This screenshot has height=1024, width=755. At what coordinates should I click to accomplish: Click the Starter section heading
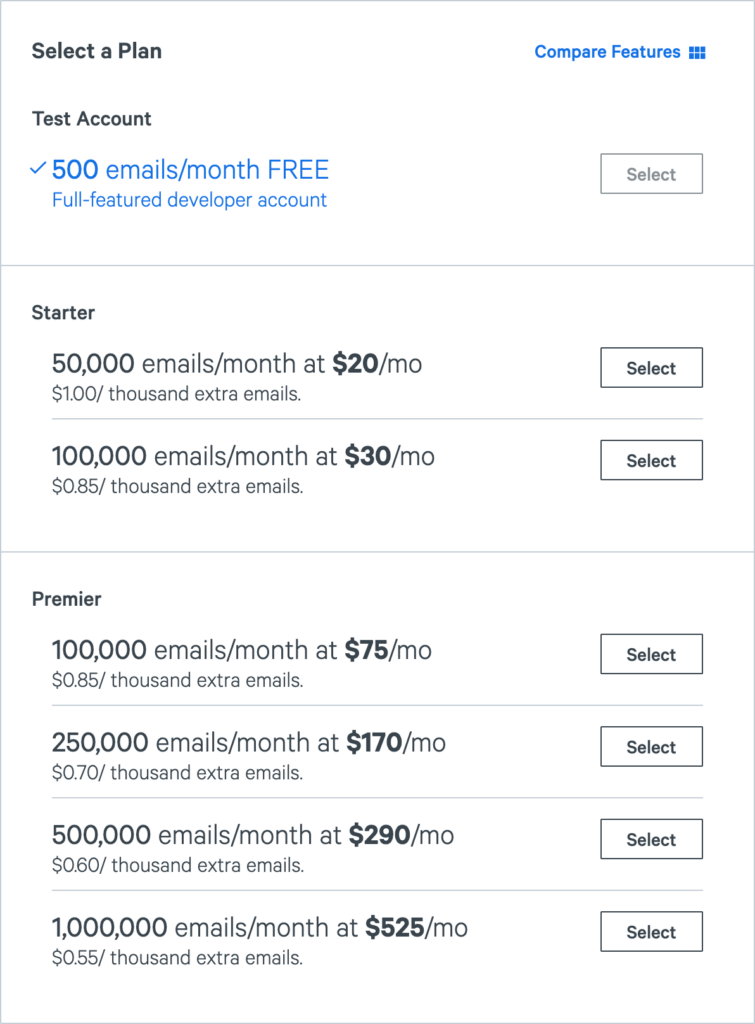[63, 313]
